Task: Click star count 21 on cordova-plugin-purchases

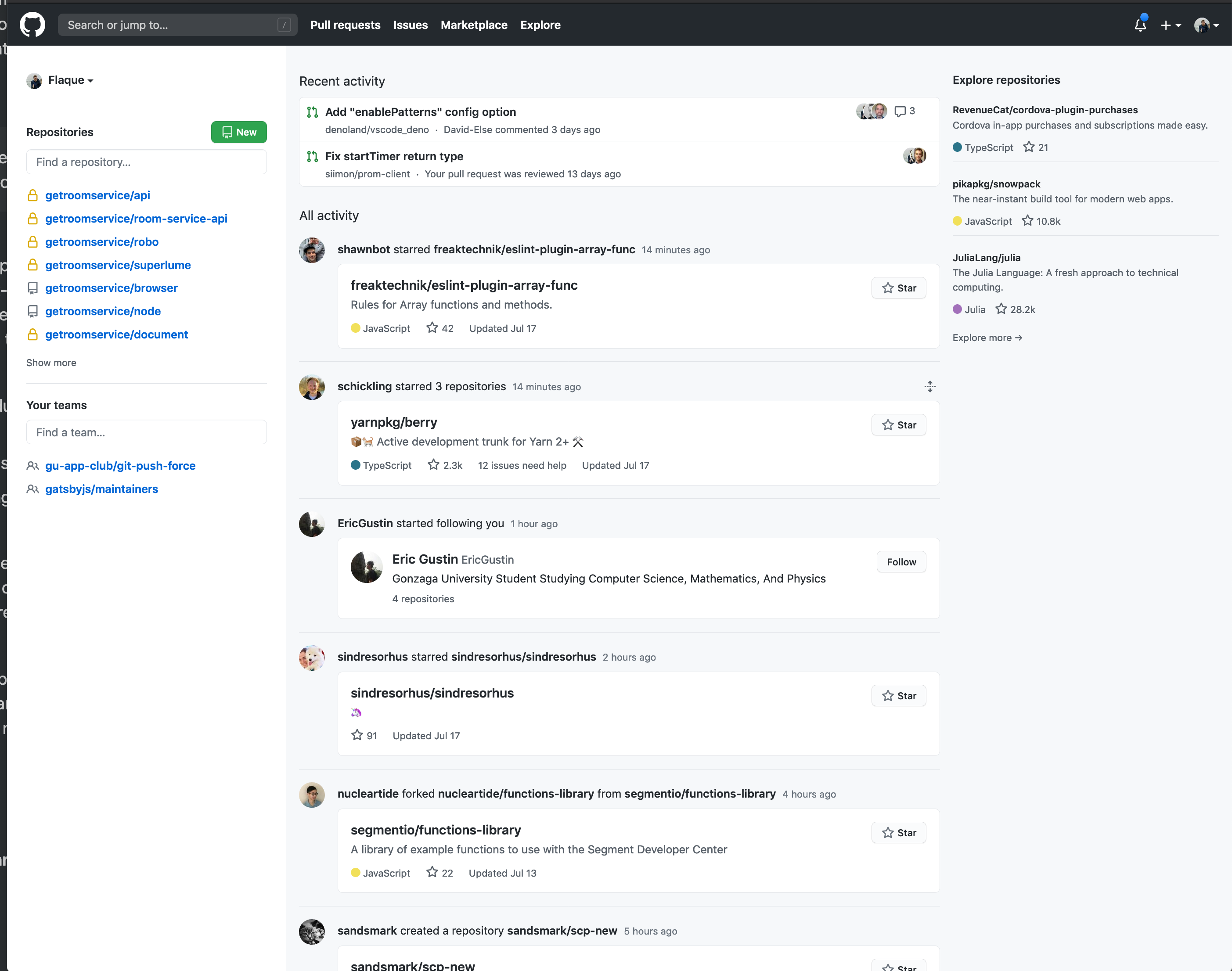Action: (x=1035, y=147)
